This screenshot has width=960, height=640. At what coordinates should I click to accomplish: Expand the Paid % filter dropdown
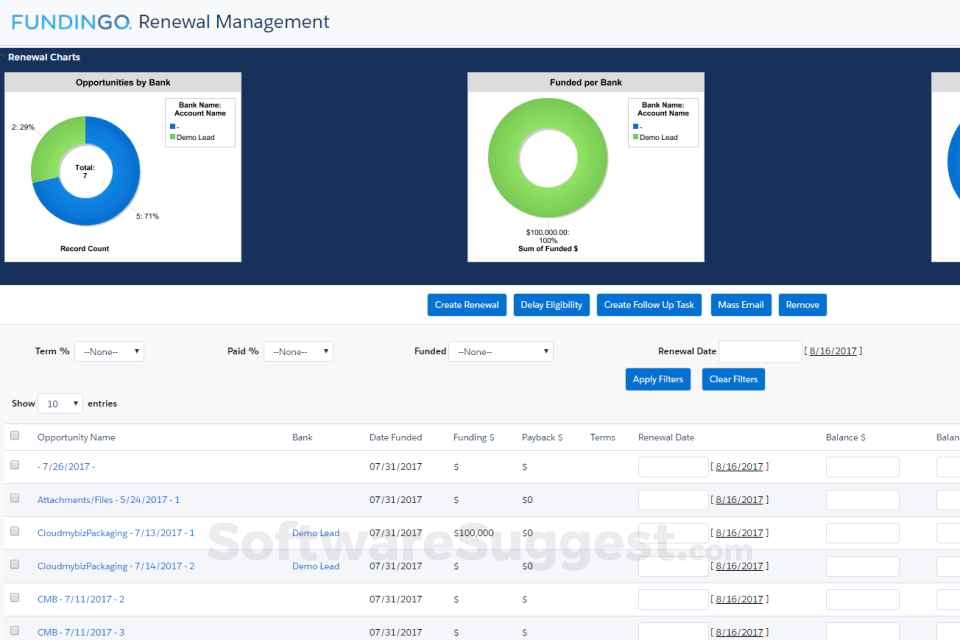pos(298,352)
